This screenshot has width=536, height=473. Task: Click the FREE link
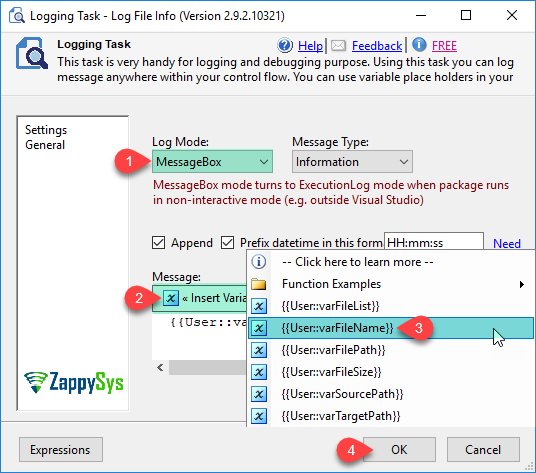(444, 45)
